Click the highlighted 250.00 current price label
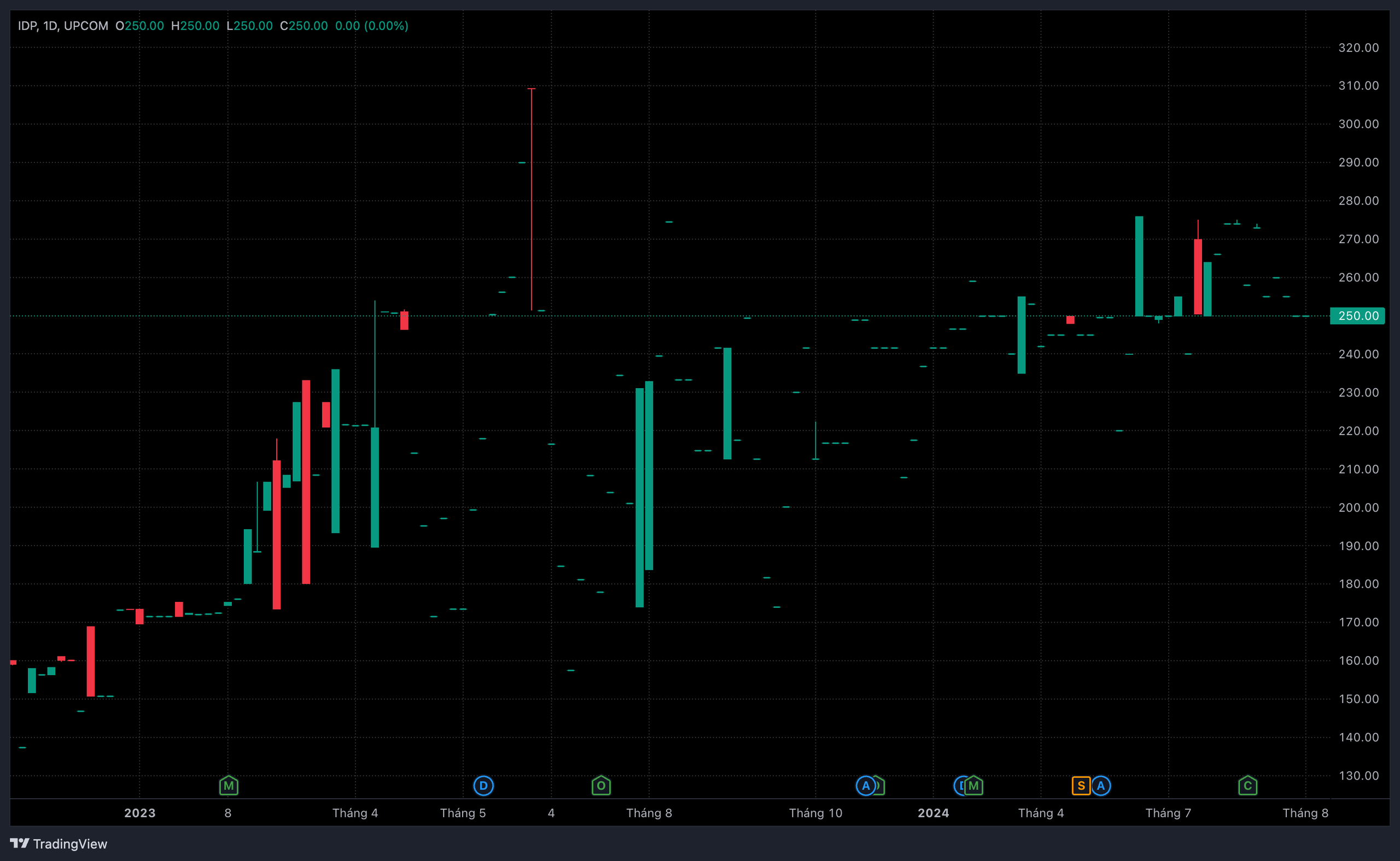 (1358, 315)
